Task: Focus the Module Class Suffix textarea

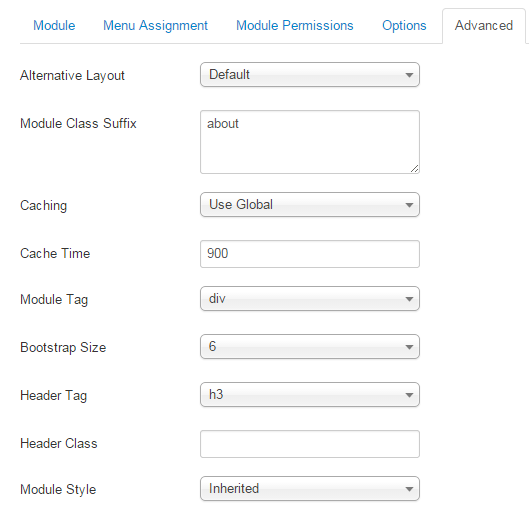Action: (310, 142)
